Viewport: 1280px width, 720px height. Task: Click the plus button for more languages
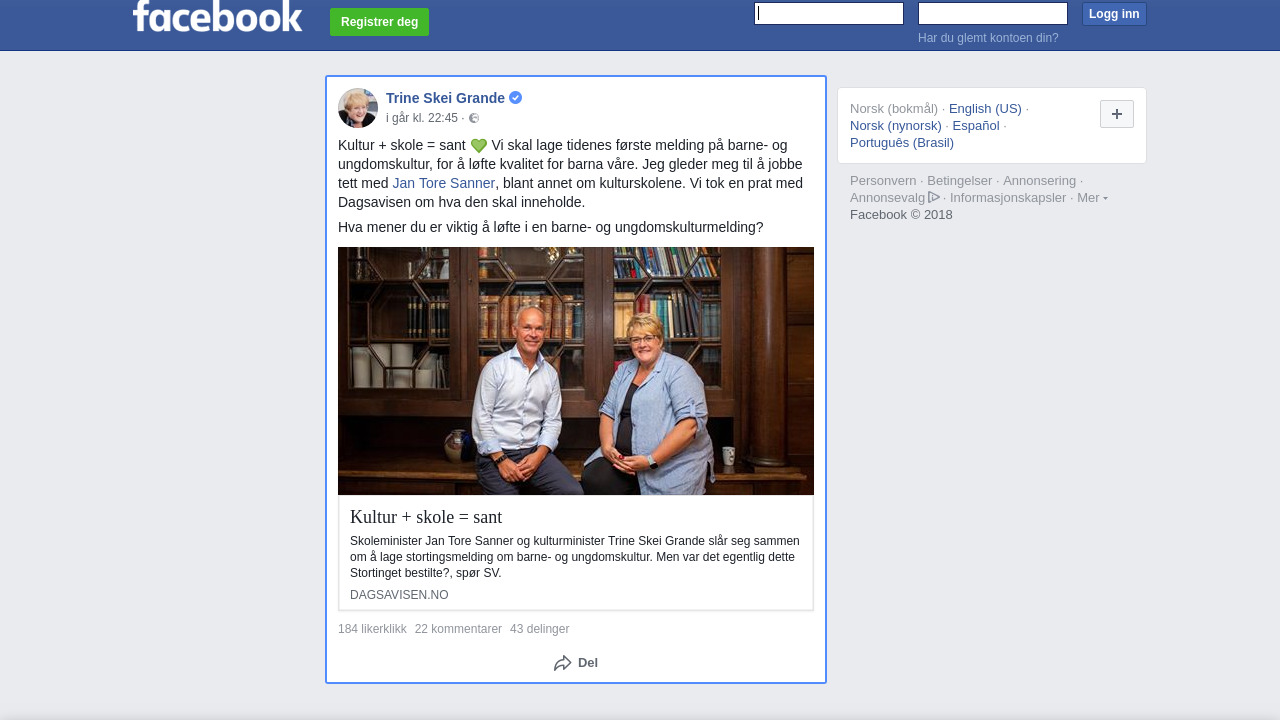pyautogui.click(x=1117, y=114)
